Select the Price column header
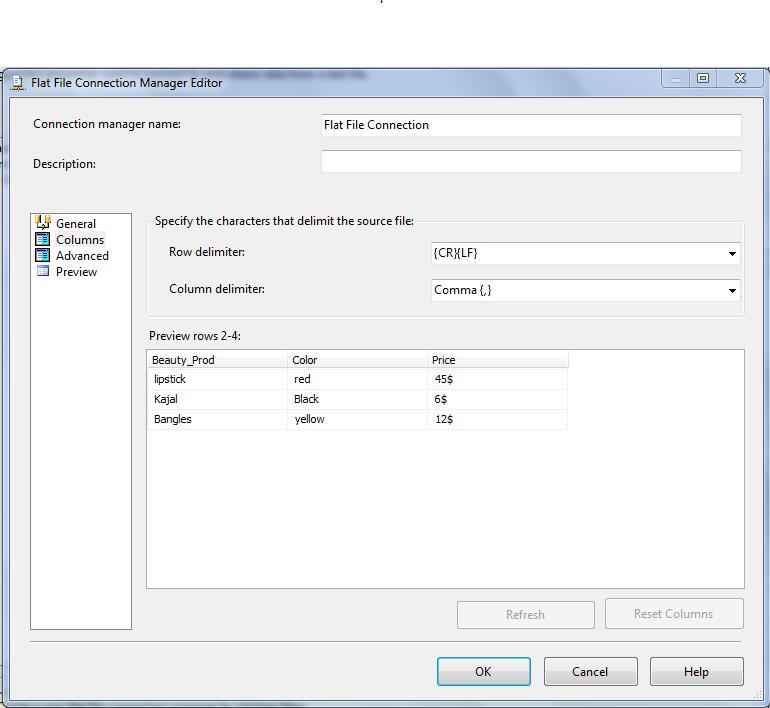Viewport: 770px width, 708px height. (497, 360)
